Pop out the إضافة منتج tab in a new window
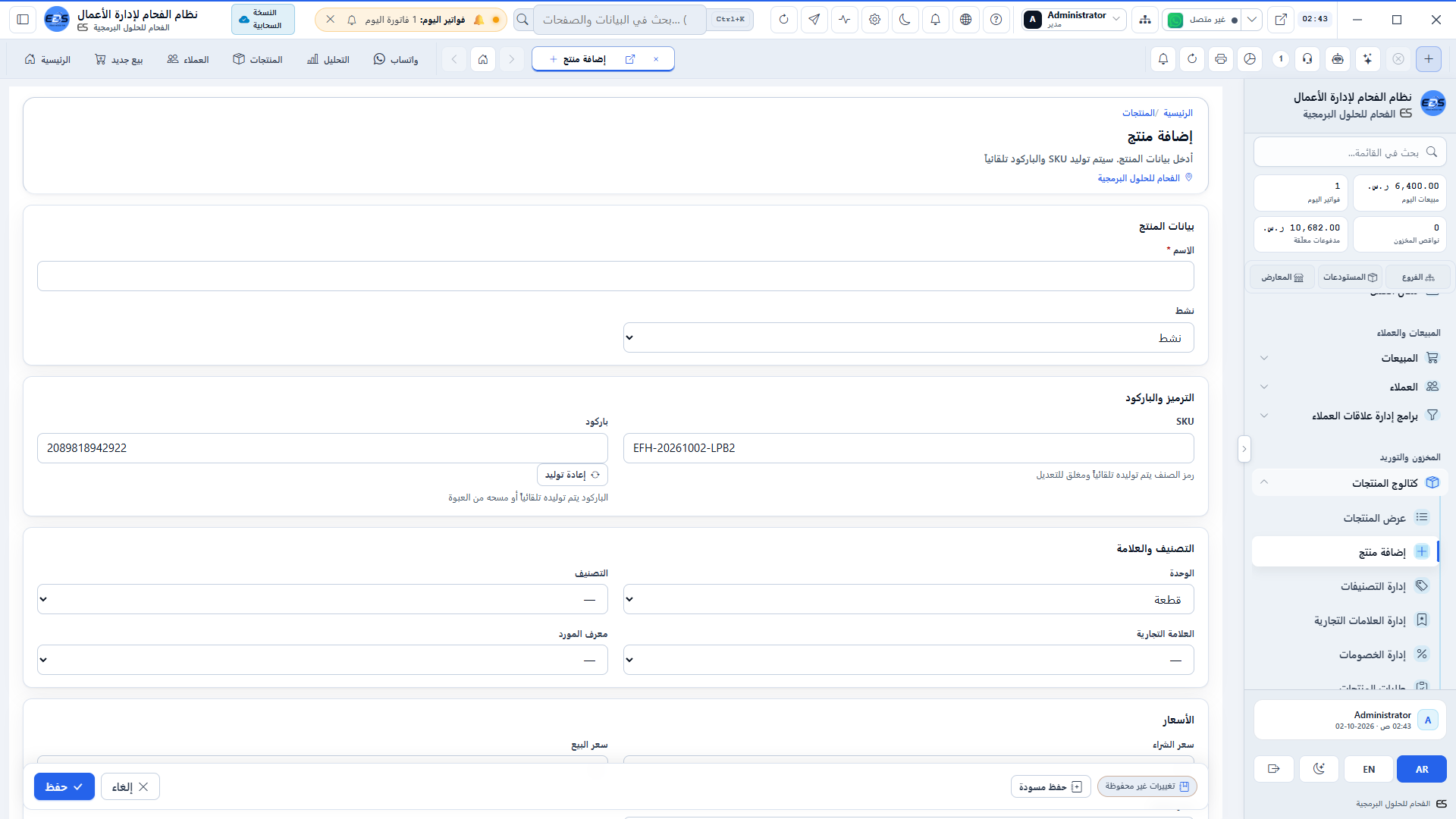Viewport: 1456px width, 819px height. (629, 59)
